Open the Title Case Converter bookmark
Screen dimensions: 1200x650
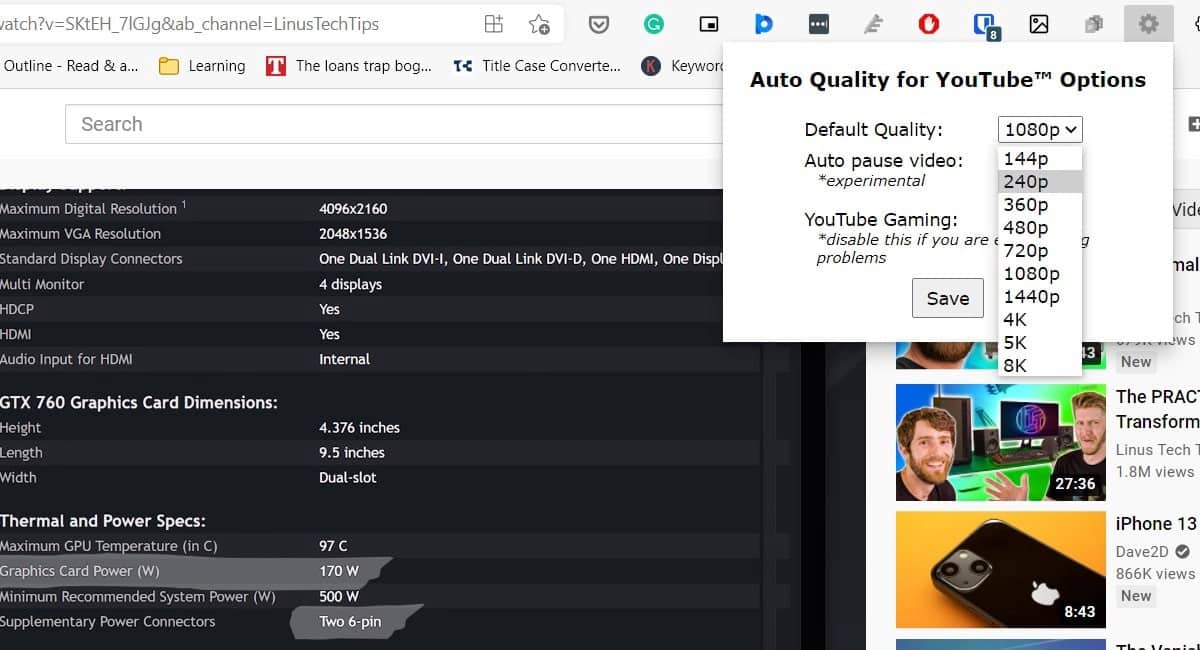(x=537, y=66)
